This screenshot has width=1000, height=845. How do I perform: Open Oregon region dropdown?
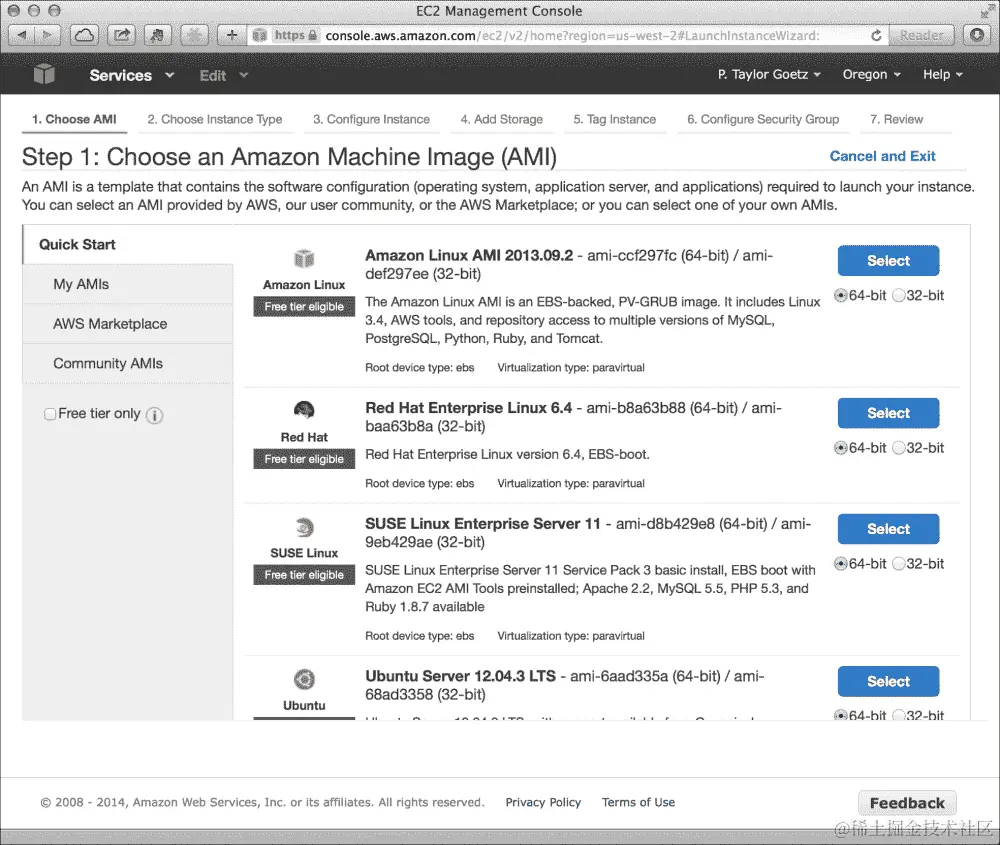click(871, 74)
